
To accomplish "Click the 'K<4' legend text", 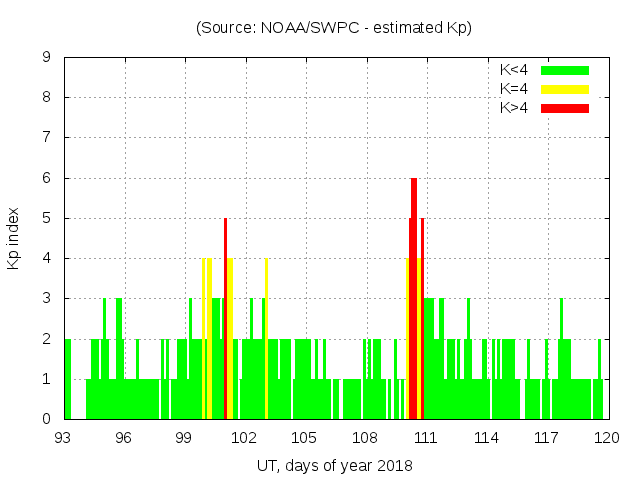I will pos(513,70).
